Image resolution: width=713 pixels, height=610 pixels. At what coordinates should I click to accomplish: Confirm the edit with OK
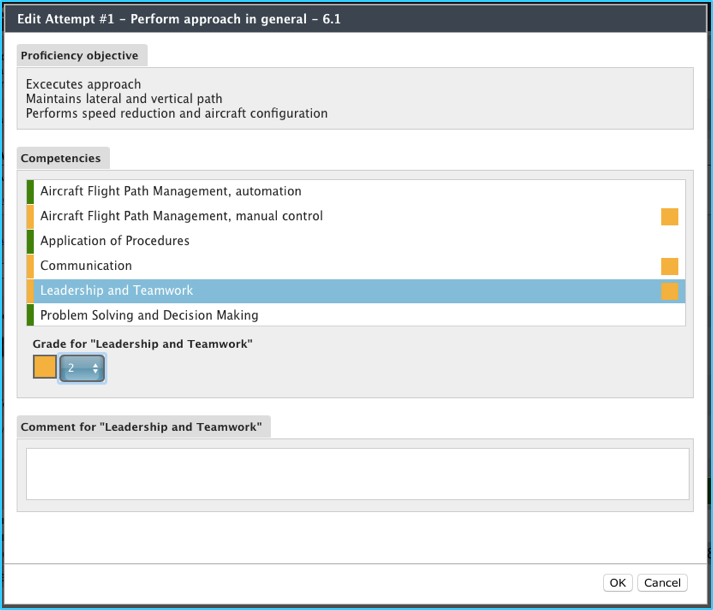[618, 583]
